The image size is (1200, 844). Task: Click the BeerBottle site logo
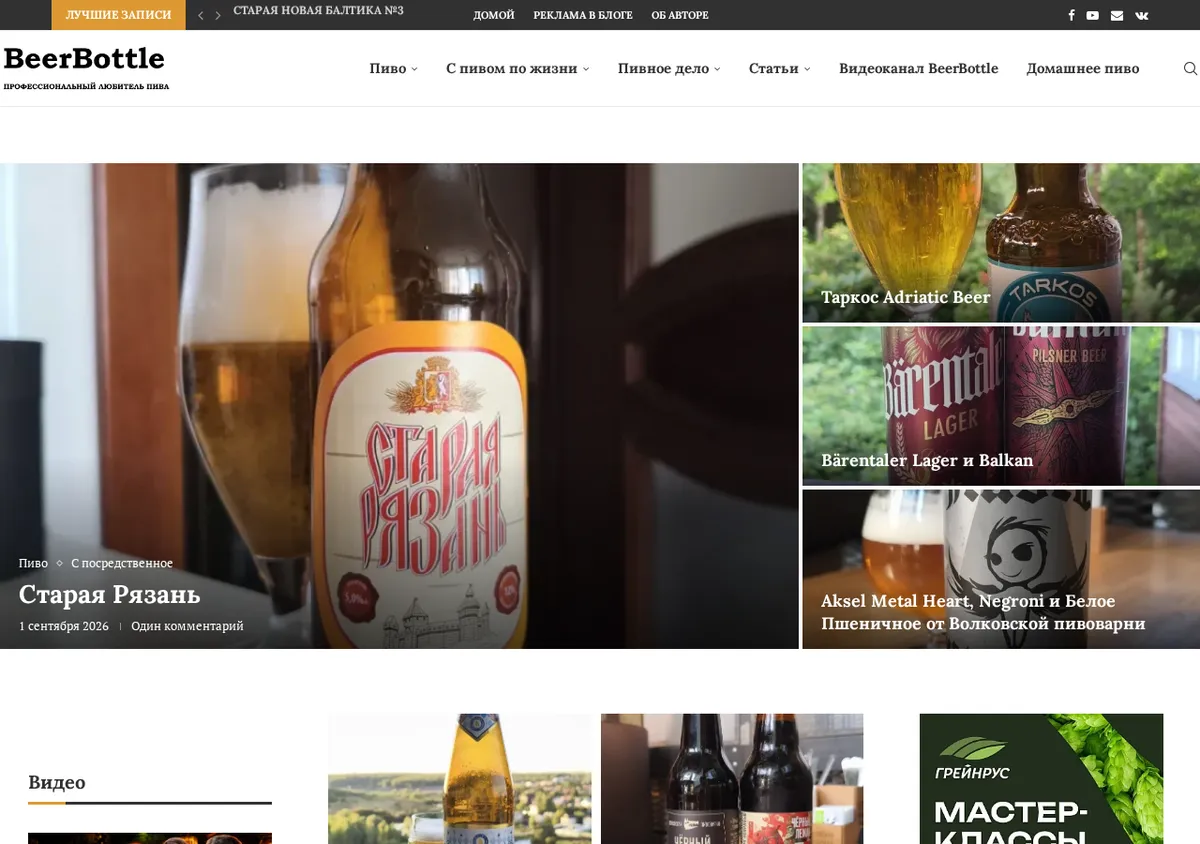point(84,58)
